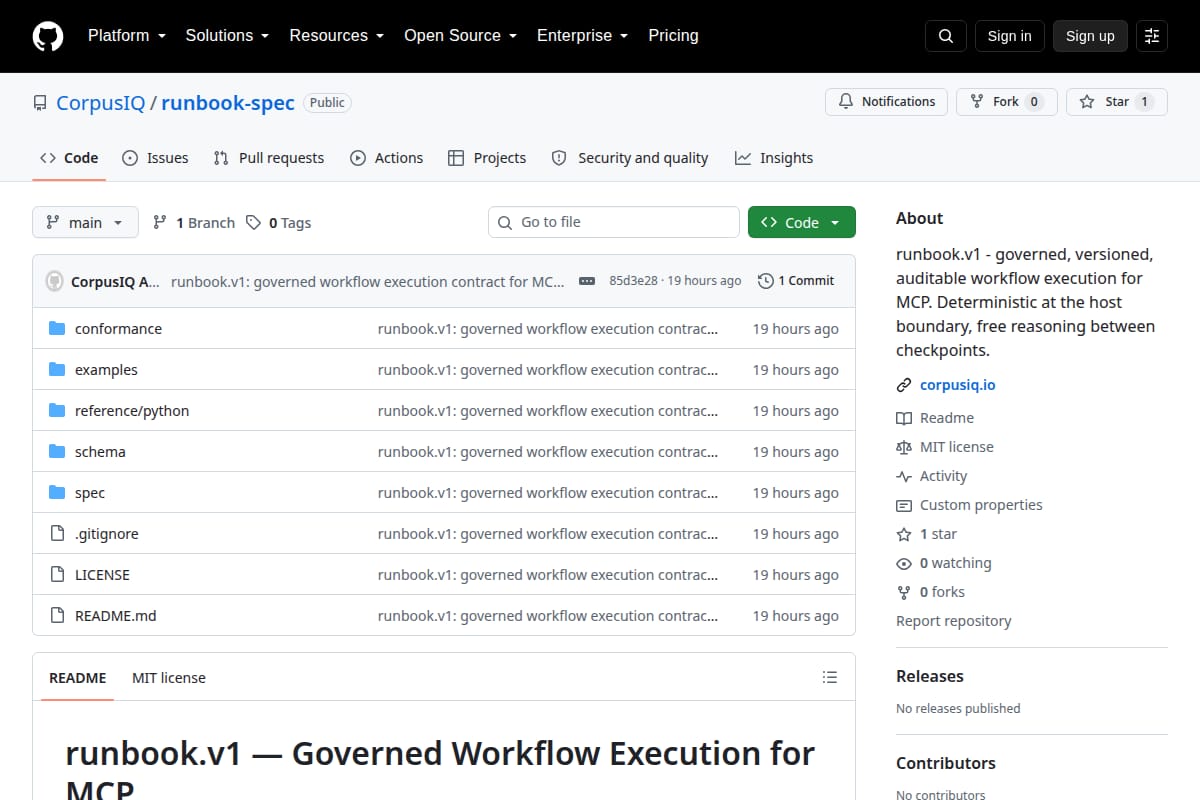The width and height of the screenshot is (1200, 800).
Task: Click the Notifications button
Action: pyautogui.click(x=886, y=101)
